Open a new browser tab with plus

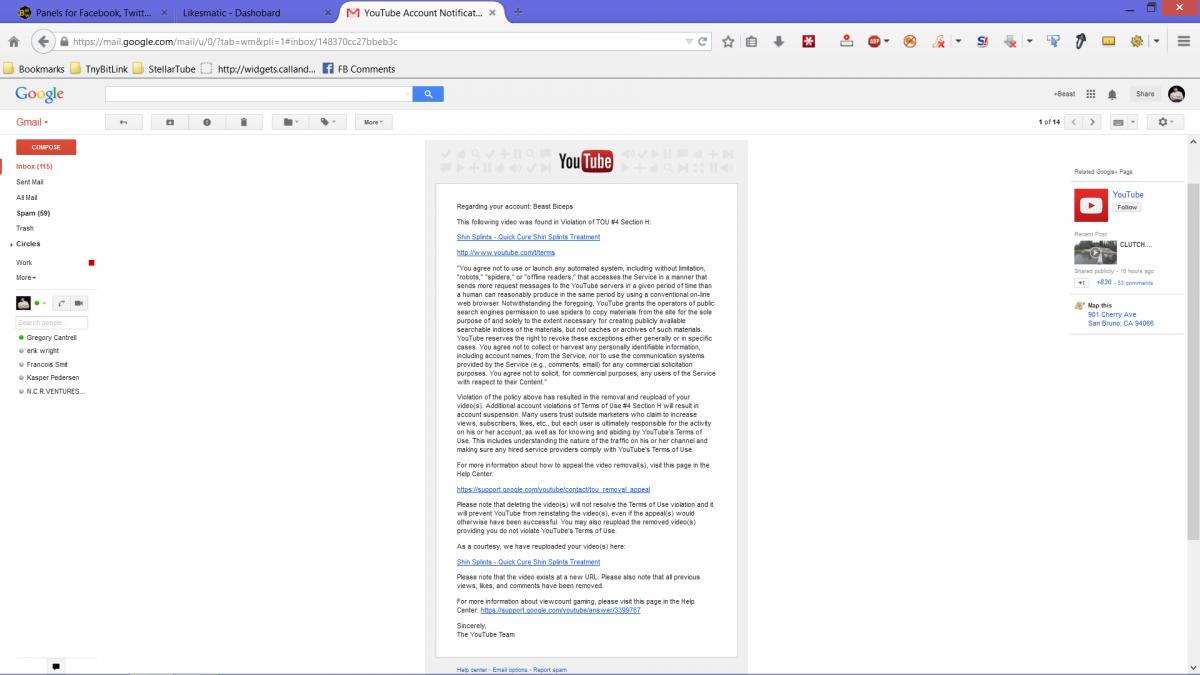tap(517, 12)
